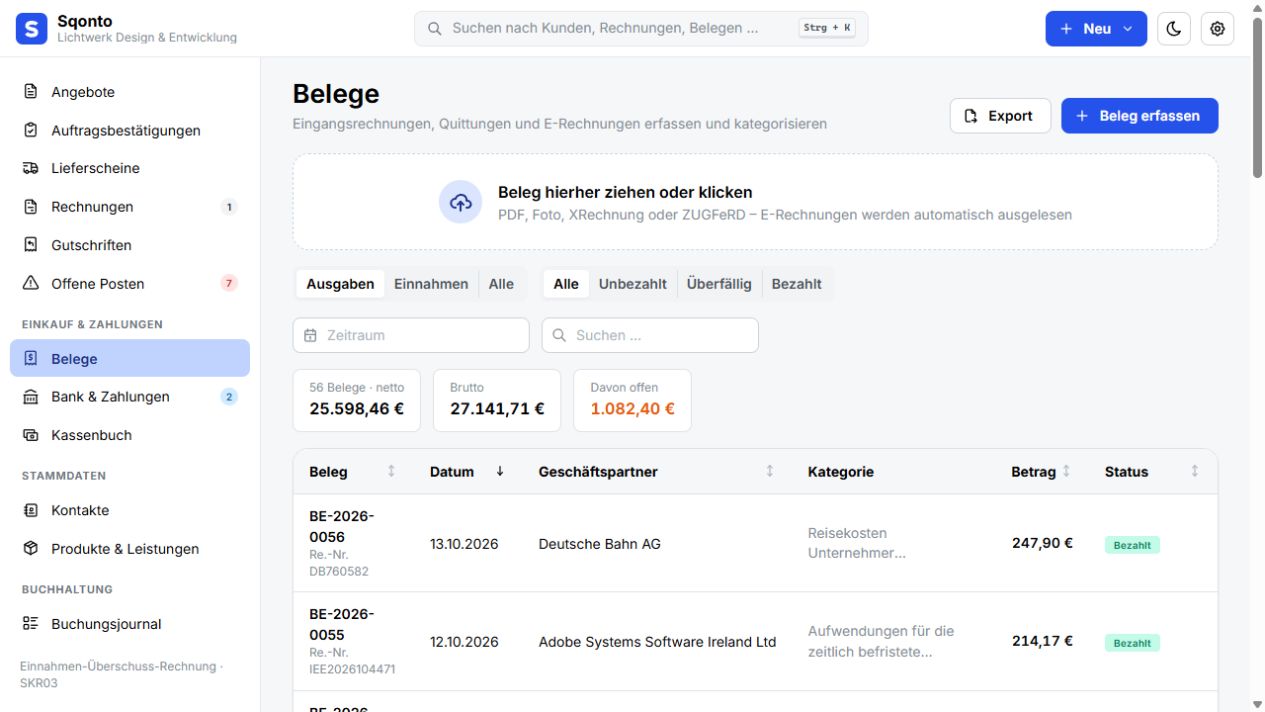This screenshot has height=712, width=1265.
Task: Click the Davon offen 1.082,40 € card
Action: [632, 400]
